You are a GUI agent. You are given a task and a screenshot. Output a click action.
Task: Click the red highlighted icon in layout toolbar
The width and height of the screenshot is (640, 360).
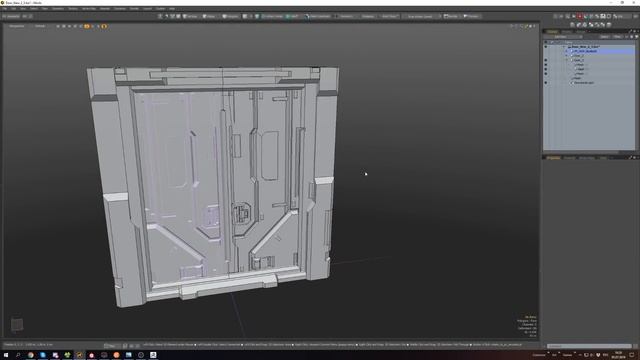pos(580,16)
